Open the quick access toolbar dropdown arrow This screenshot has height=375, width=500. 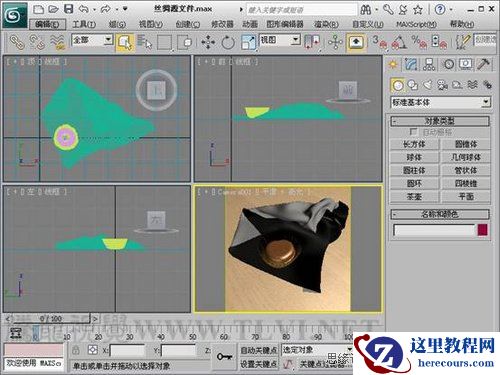[125, 9]
